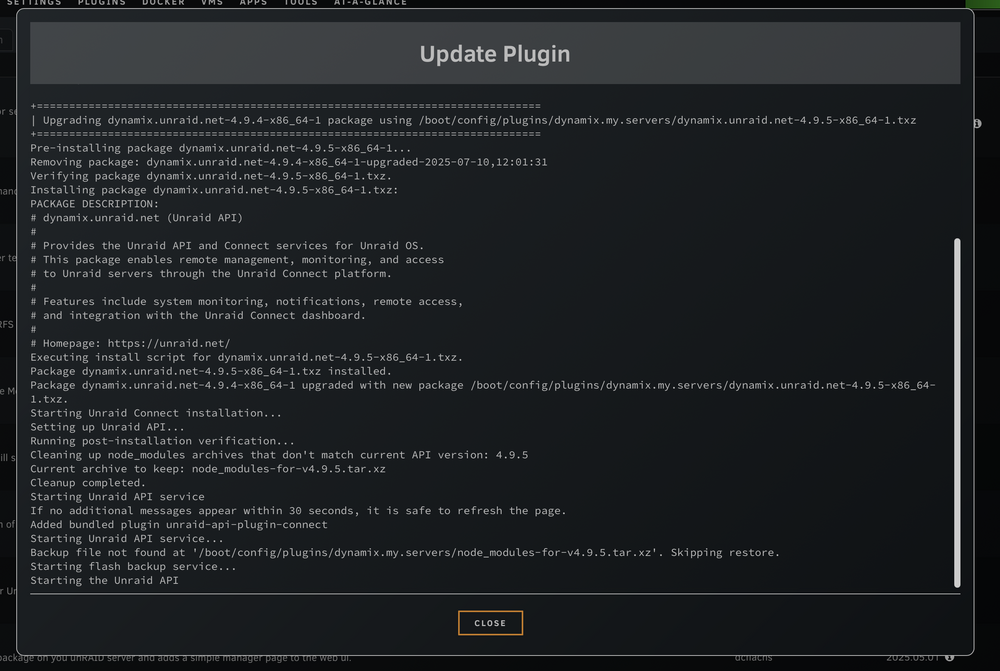Image resolution: width=1000 pixels, height=671 pixels.
Task: Click 'Package dynamix.unraid.net-4.9.5-x86_64-1.txz installed' line
Action: tap(211, 371)
